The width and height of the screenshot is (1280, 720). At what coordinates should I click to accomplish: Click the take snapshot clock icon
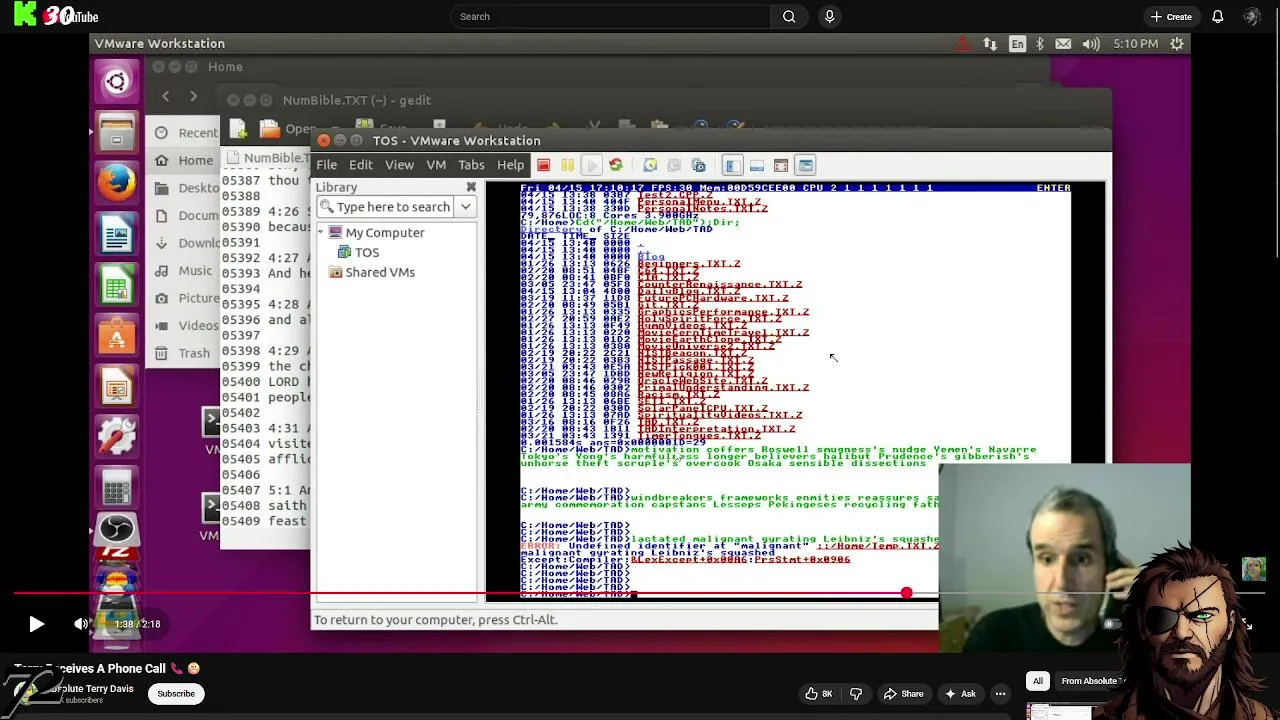(x=650, y=165)
